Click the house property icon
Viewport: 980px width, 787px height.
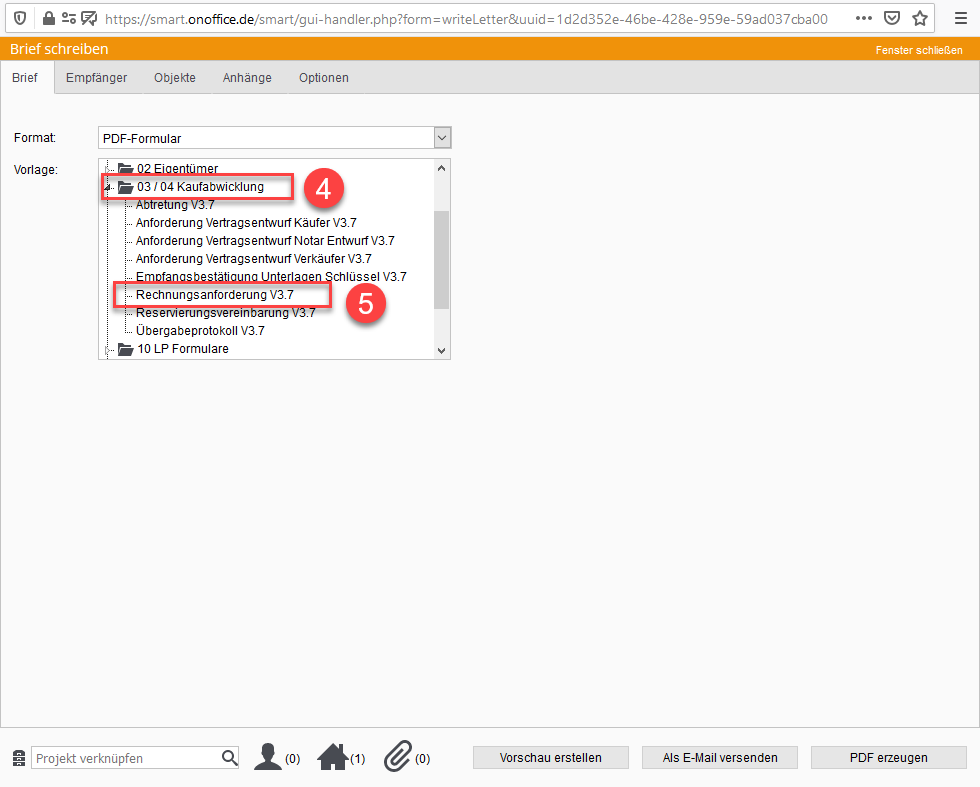(332, 757)
